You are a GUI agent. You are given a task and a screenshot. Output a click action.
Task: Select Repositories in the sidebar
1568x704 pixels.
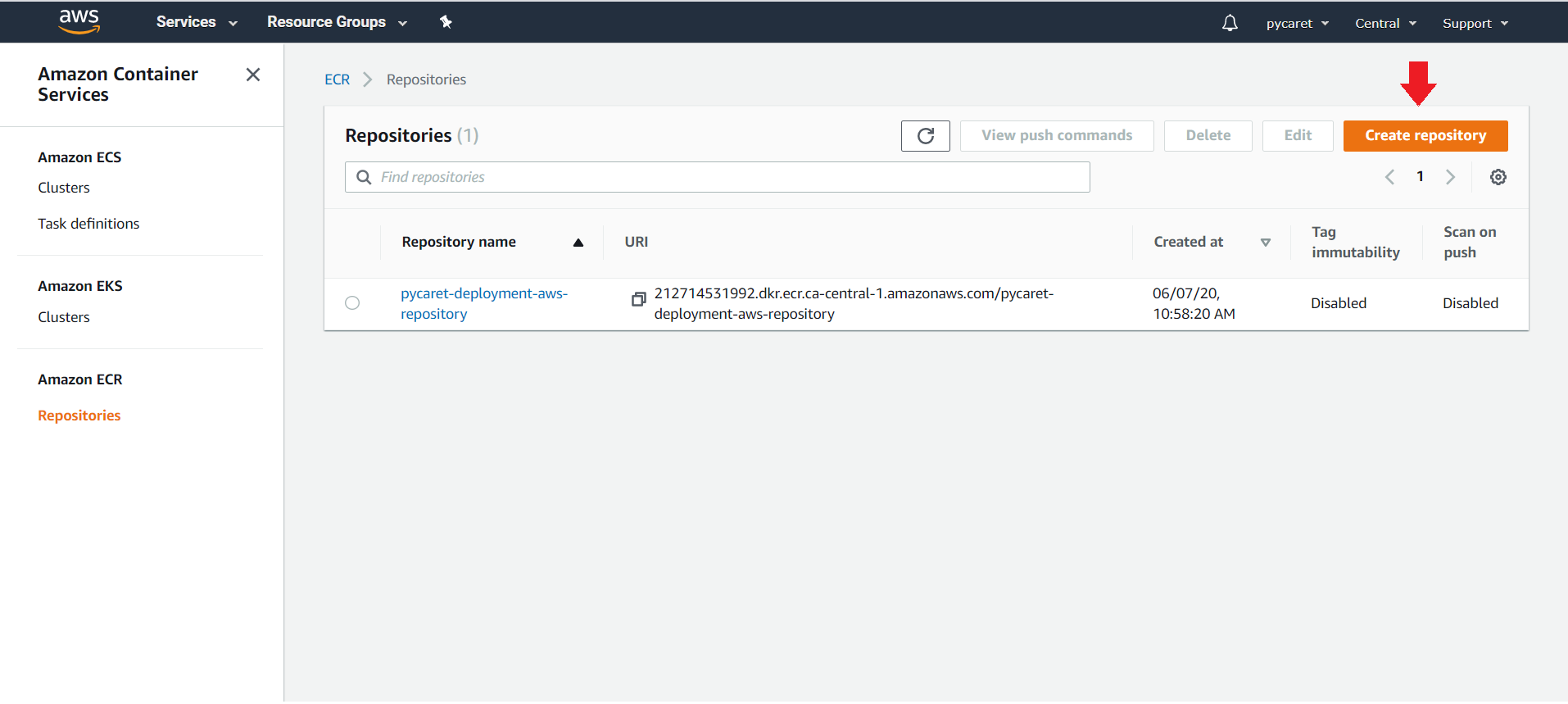(x=79, y=416)
